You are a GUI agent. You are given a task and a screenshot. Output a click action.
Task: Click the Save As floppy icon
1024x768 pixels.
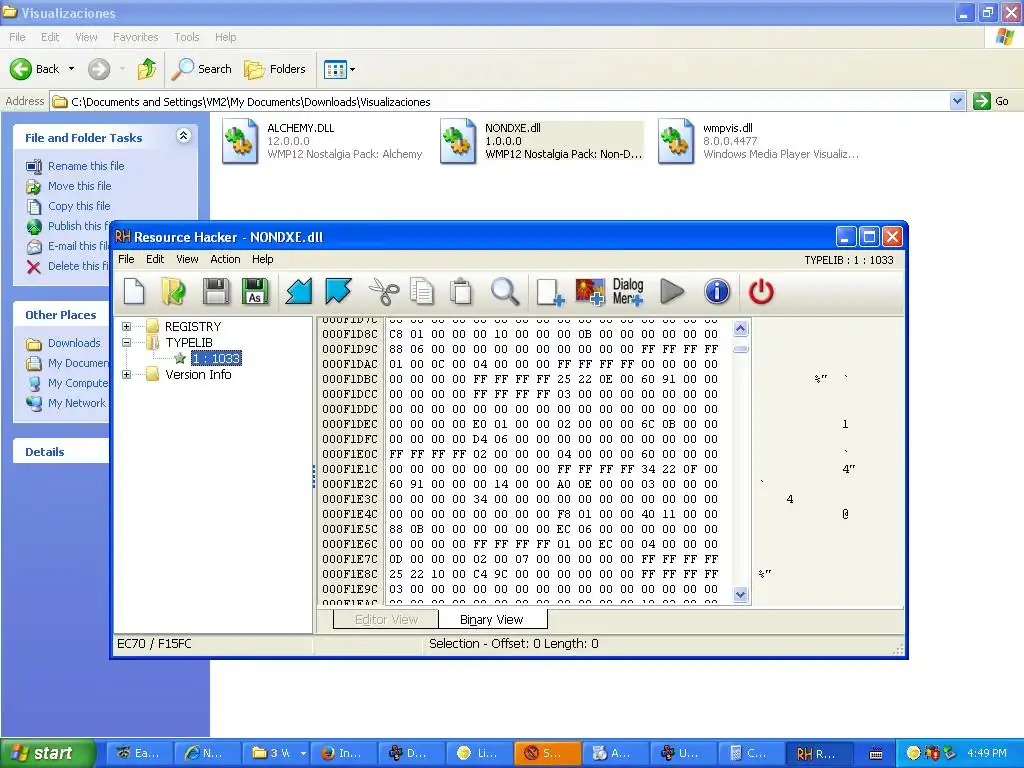(255, 291)
